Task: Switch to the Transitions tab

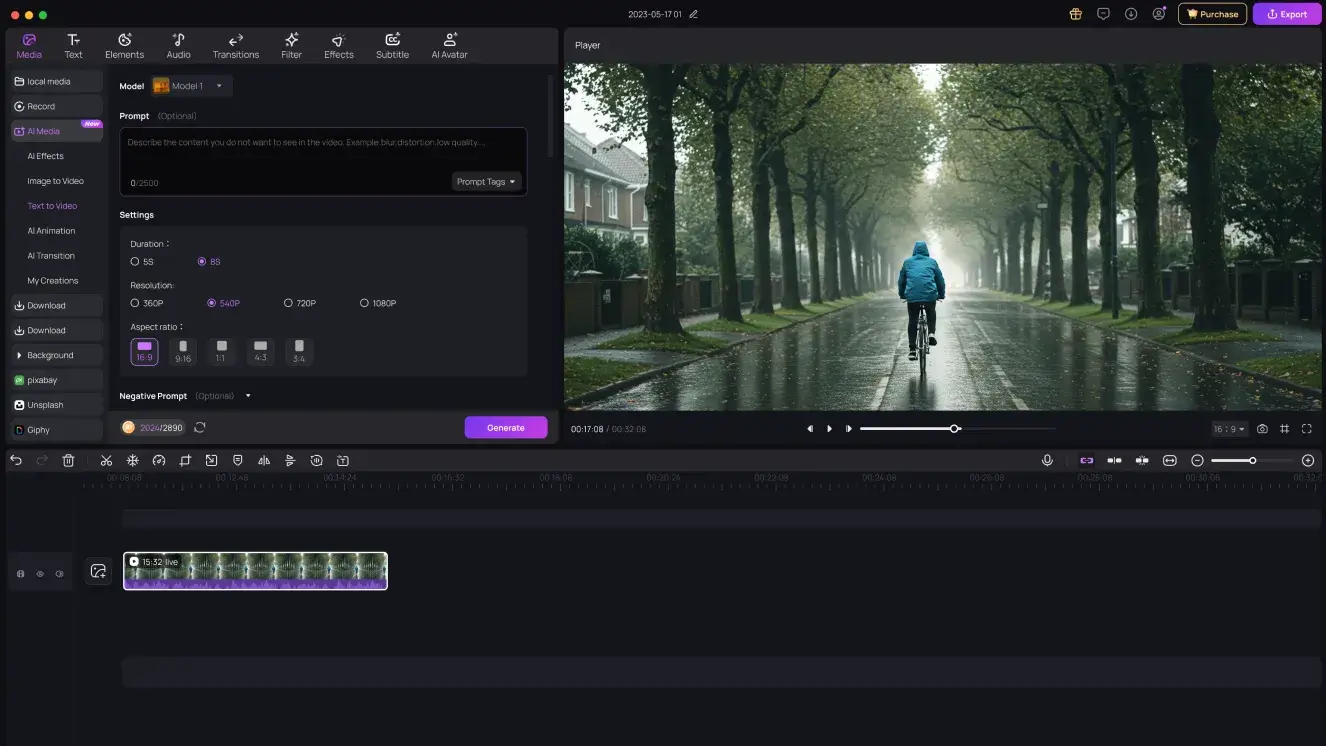Action: [236, 46]
